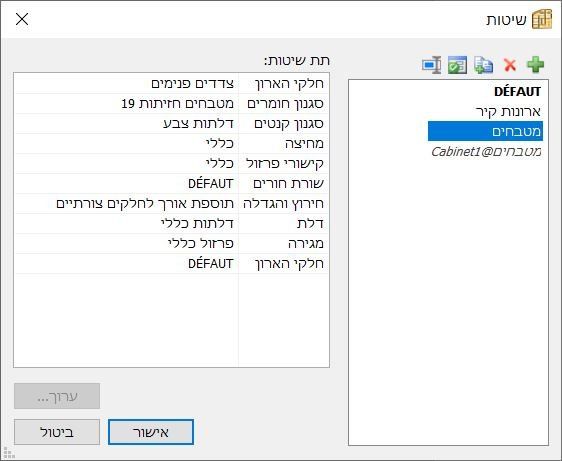562x461 pixels.
Task: Select the סגנון חומרים sub-method row
Action: click(x=172, y=104)
